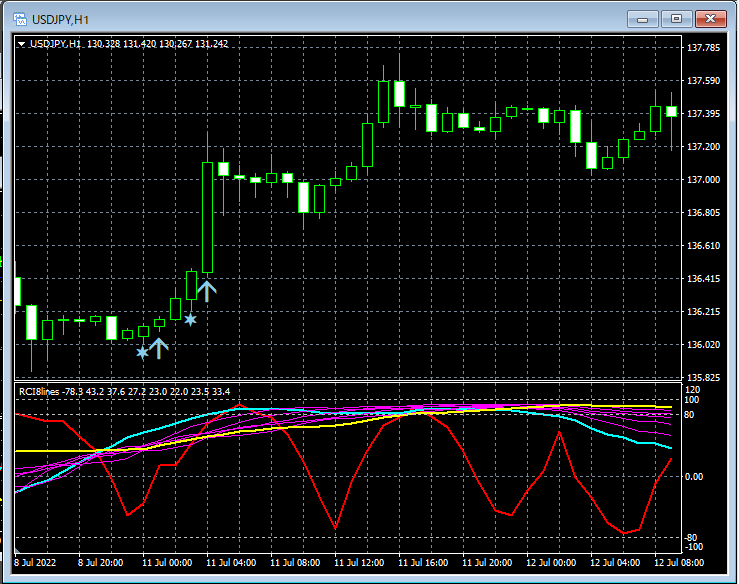
Task: Click the chart window icon in title bar
Action: [19, 19]
